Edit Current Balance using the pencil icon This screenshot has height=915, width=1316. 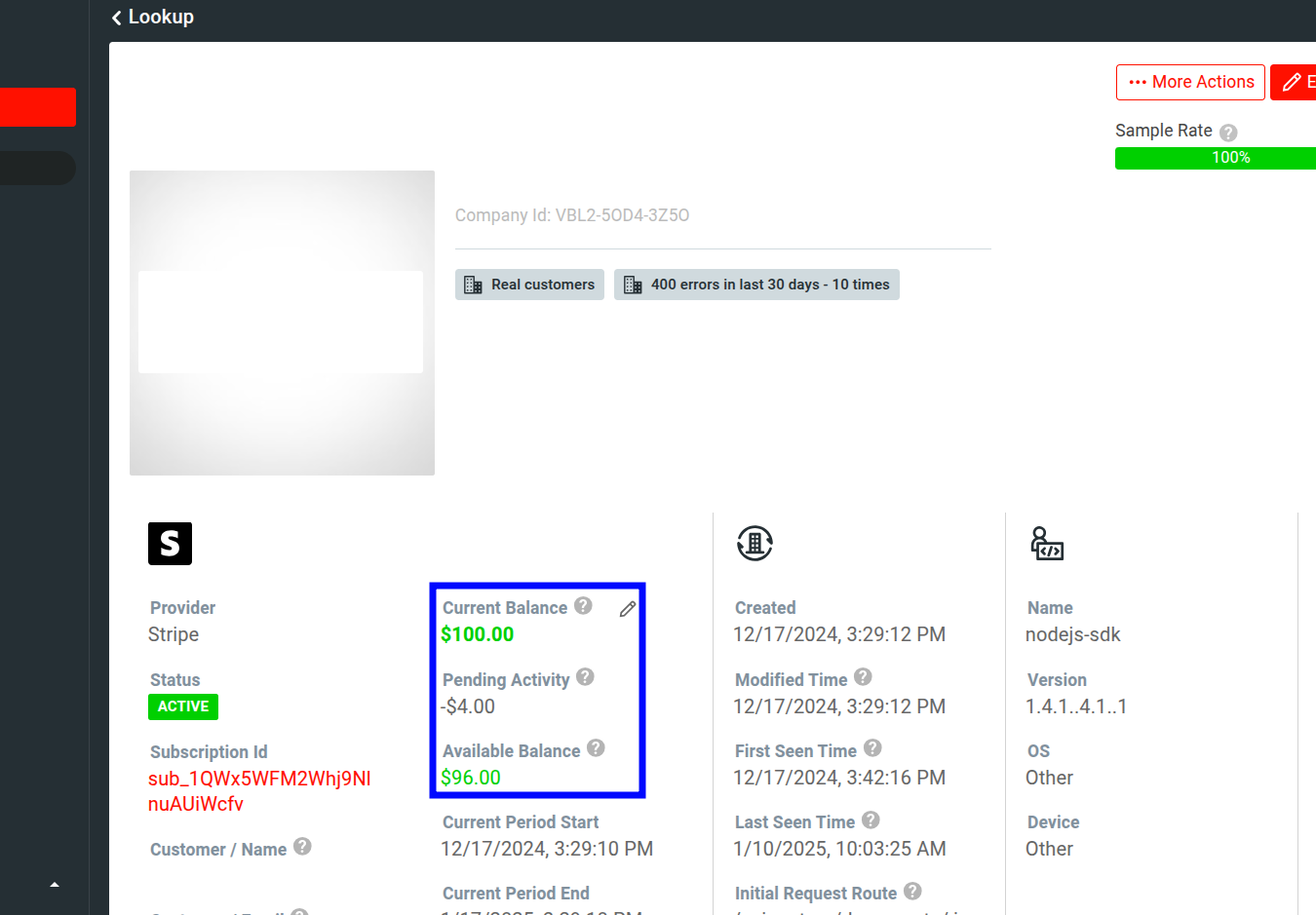tap(627, 609)
